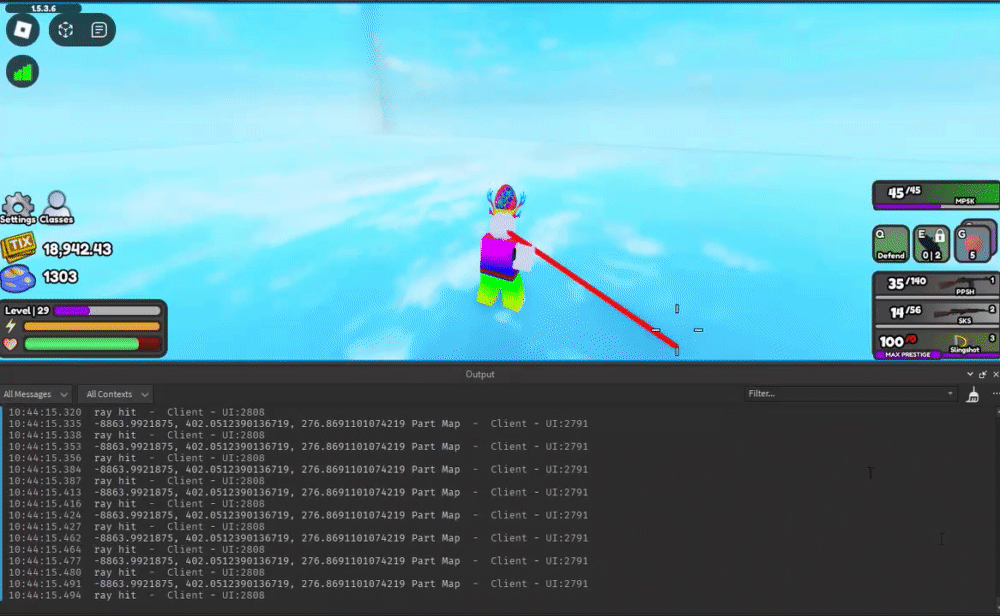Open the All Contexts dropdown
1000x616 pixels.
117,394
